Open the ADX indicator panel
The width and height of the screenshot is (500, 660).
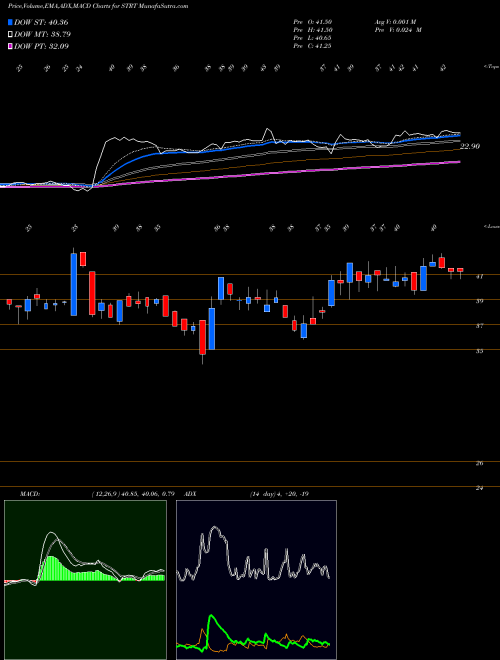click(256, 580)
